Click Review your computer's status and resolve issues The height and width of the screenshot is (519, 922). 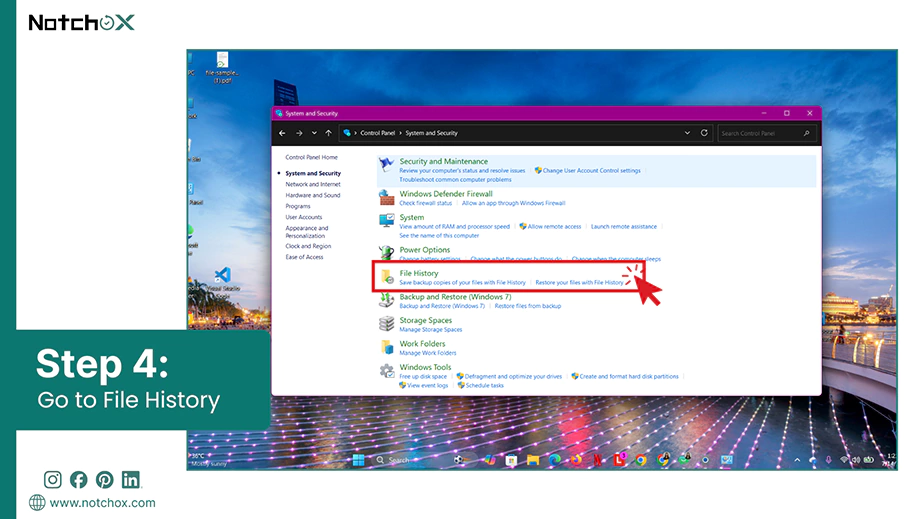(462, 171)
